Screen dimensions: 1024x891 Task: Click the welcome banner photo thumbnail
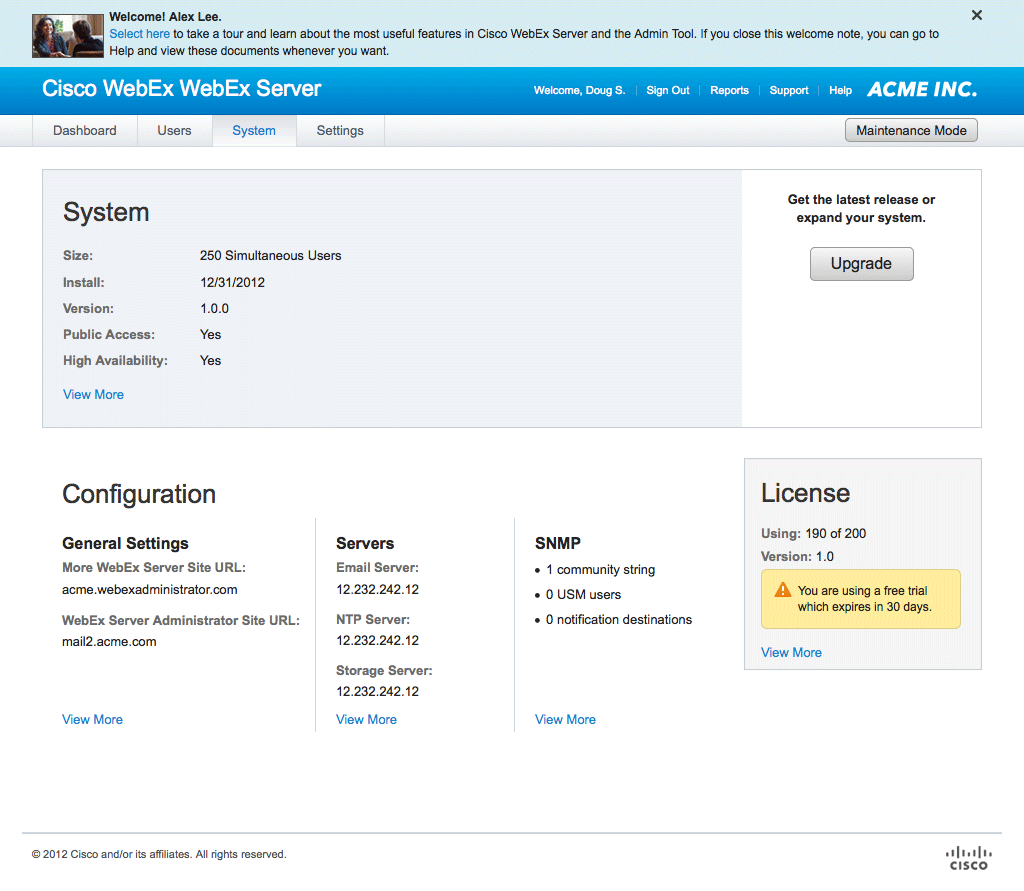(x=67, y=35)
